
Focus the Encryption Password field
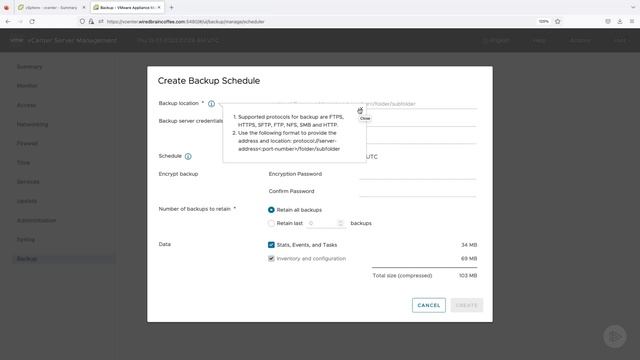pos(418,174)
